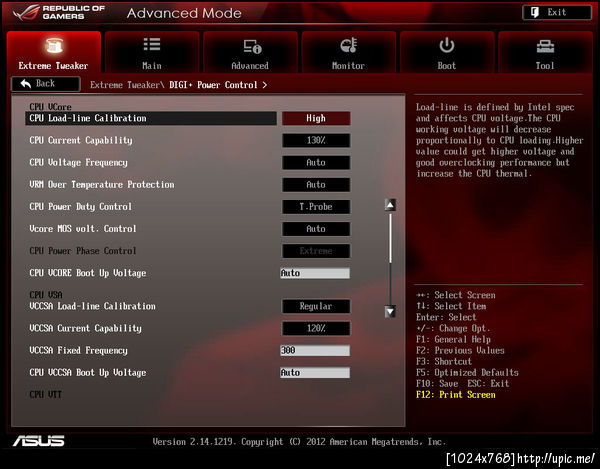Select the CPU Current Capability label
Screen dimensions: 600x469
click(x=81, y=140)
